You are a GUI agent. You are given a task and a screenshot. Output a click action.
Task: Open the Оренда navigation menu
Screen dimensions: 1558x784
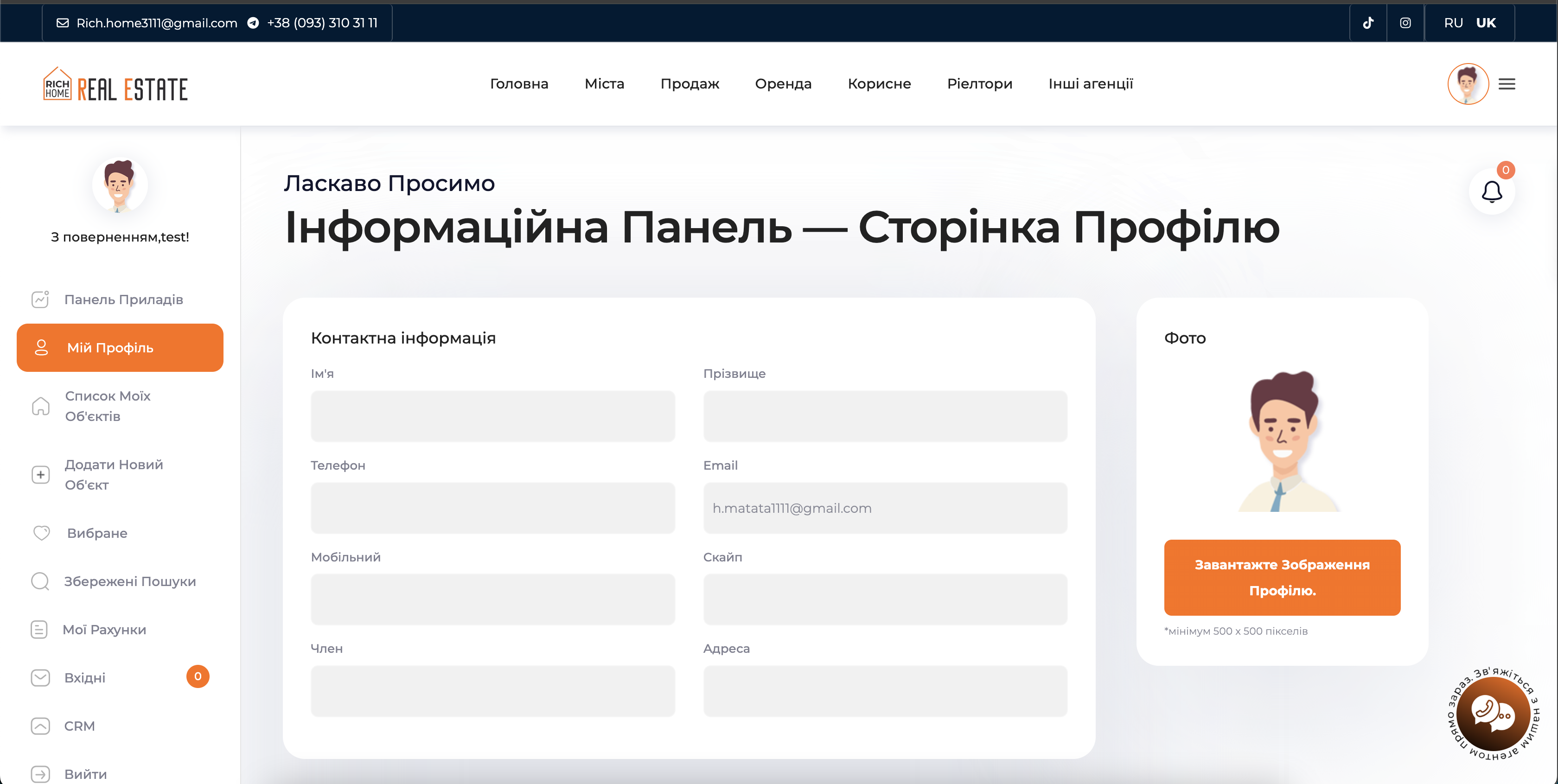coord(783,84)
